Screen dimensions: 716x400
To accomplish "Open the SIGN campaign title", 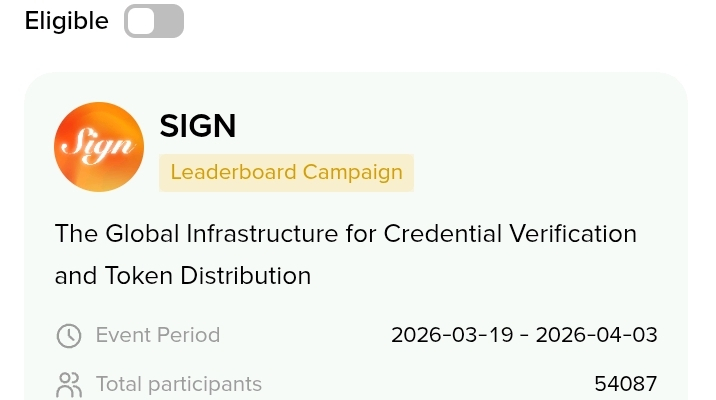I will pos(198,126).
